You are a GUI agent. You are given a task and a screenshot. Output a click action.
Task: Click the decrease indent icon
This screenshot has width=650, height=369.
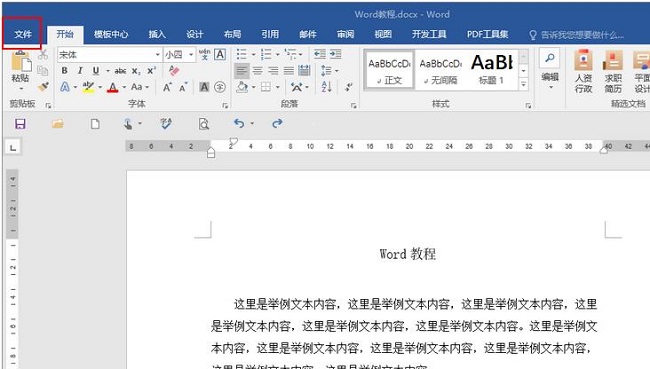pyautogui.click(x=320, y=54)
